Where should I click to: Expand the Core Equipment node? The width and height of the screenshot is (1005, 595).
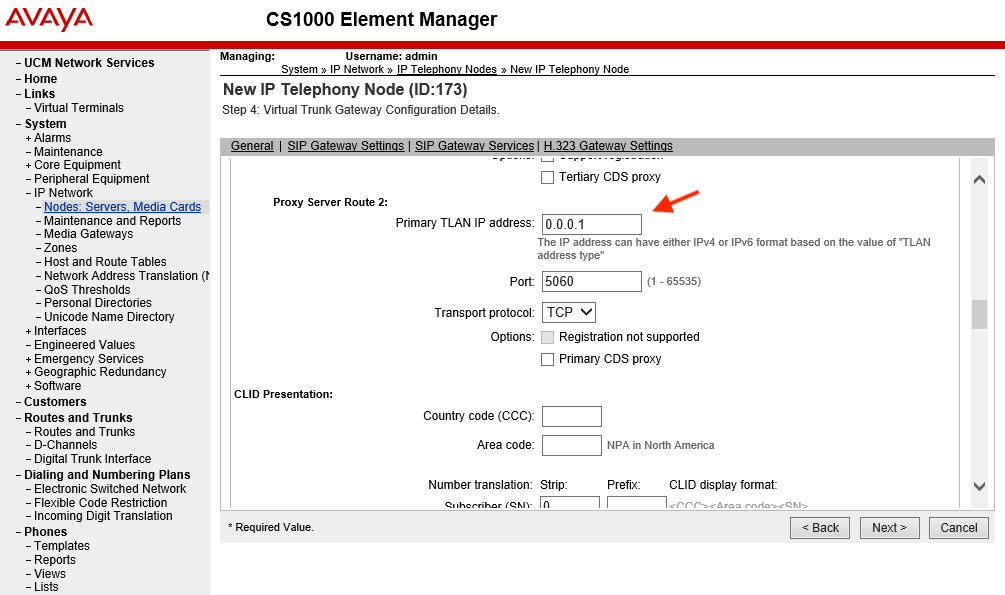pyautogui.click(x=28, y=165)
